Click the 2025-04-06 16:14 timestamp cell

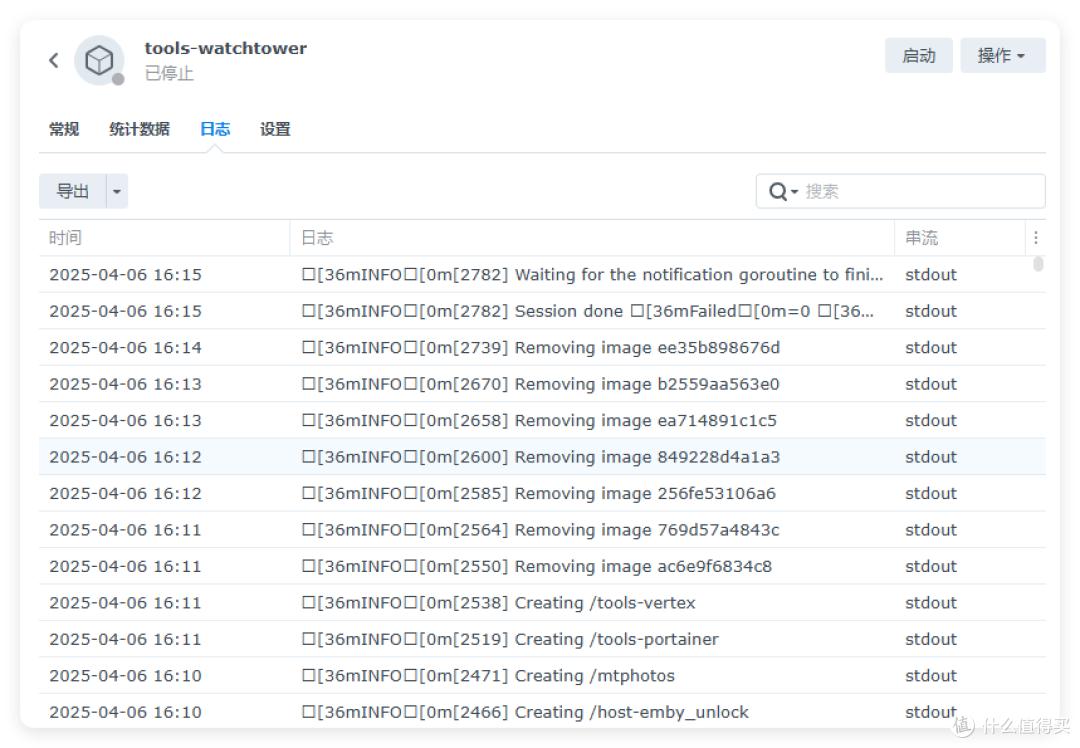click(x=125, y=347)
